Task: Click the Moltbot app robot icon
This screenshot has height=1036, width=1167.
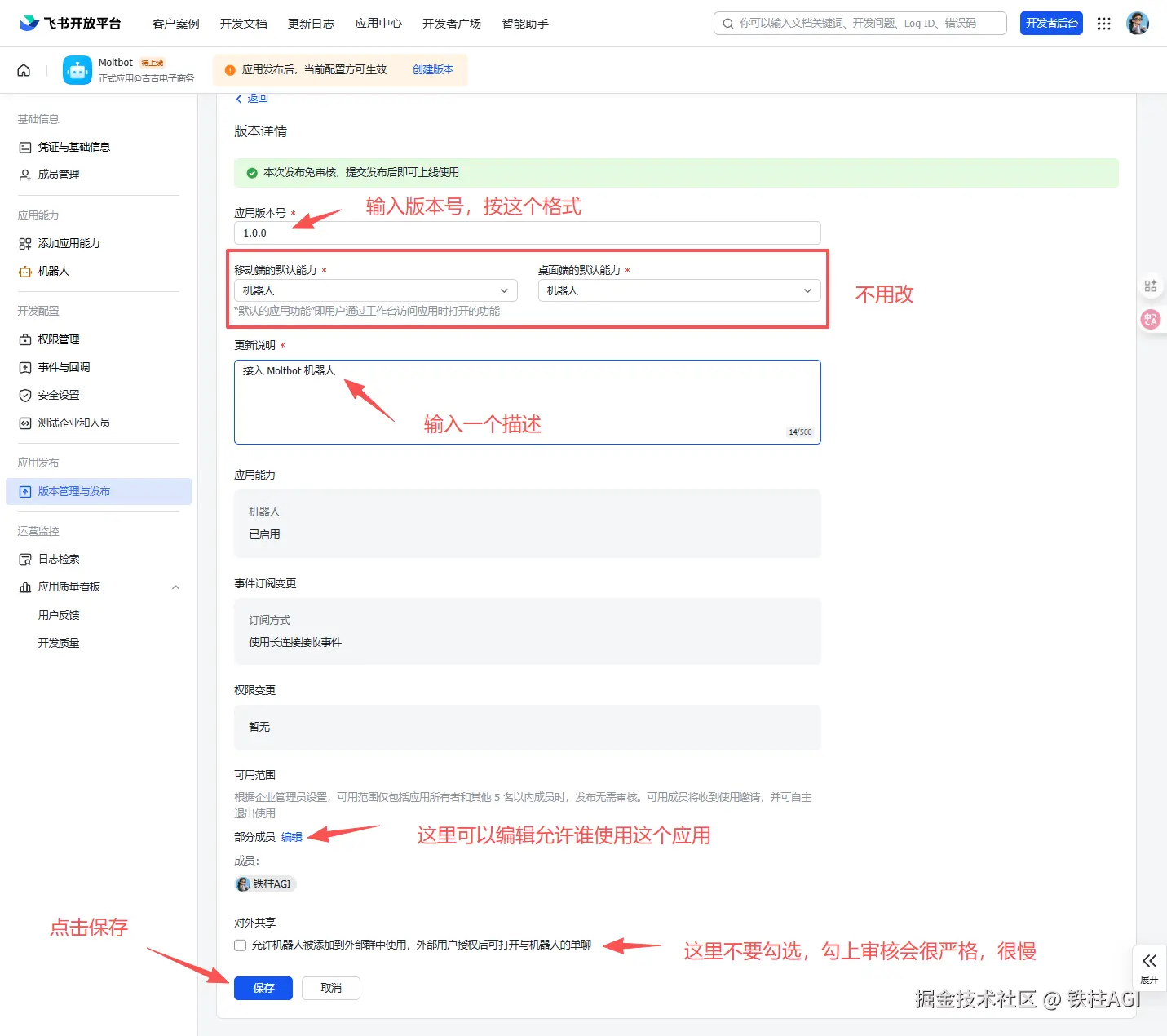Action: pyautogui.click(x=77, y=70)
